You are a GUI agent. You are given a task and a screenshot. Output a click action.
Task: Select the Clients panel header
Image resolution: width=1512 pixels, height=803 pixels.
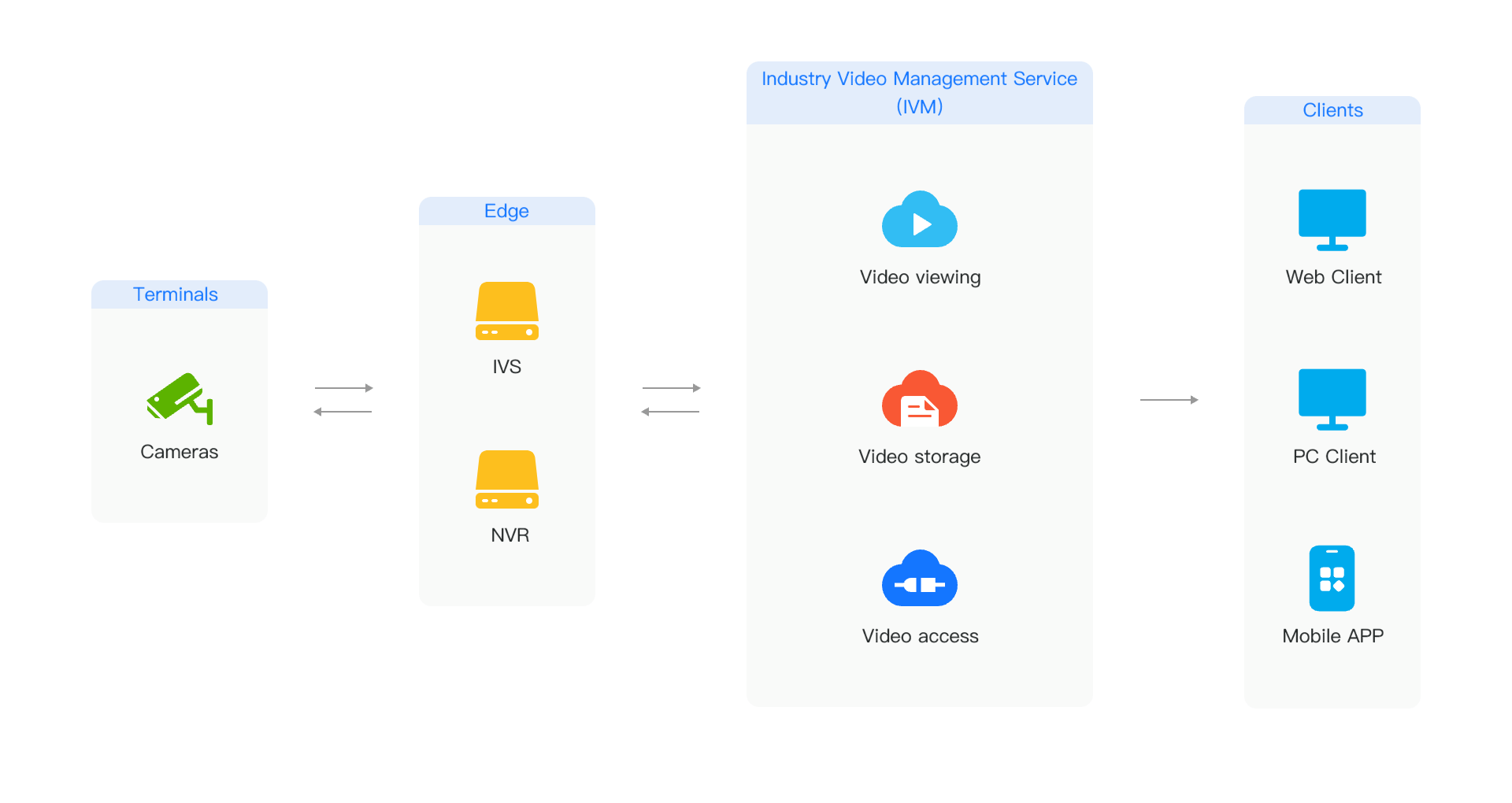coord(1332,110)
